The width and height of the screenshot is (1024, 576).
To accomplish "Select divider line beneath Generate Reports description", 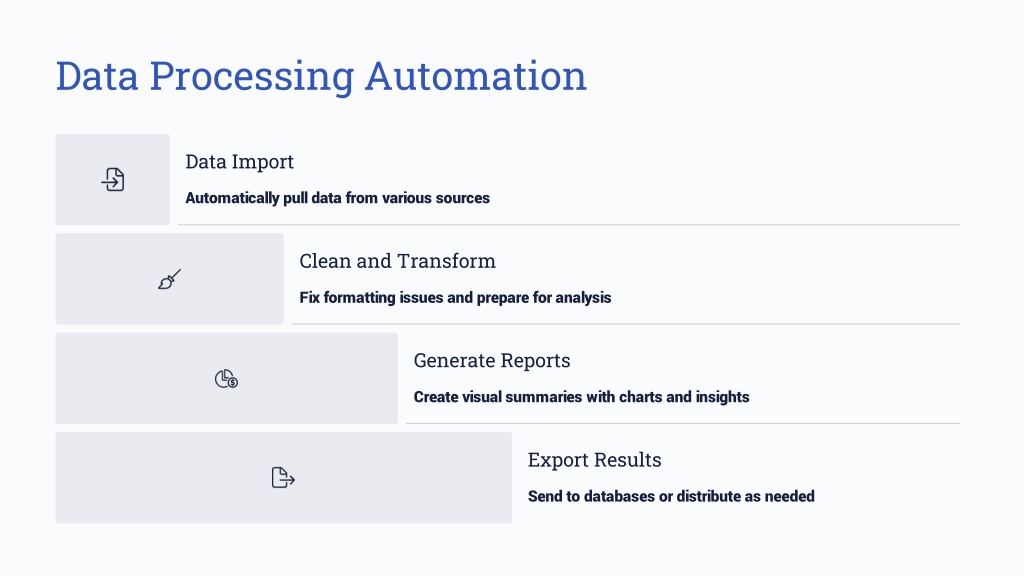I will [683, 423].
